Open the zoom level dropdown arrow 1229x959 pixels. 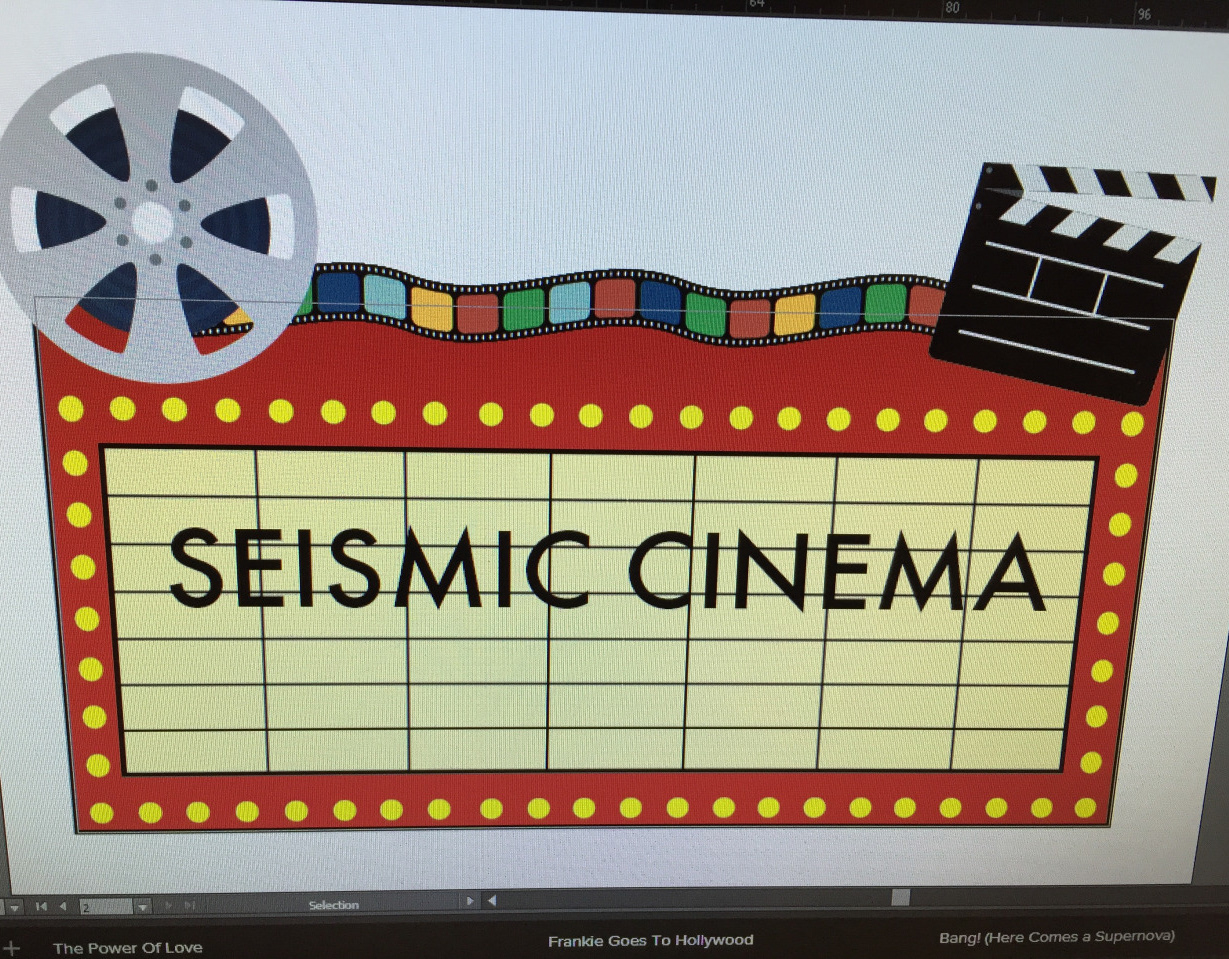tap(14, 907)
